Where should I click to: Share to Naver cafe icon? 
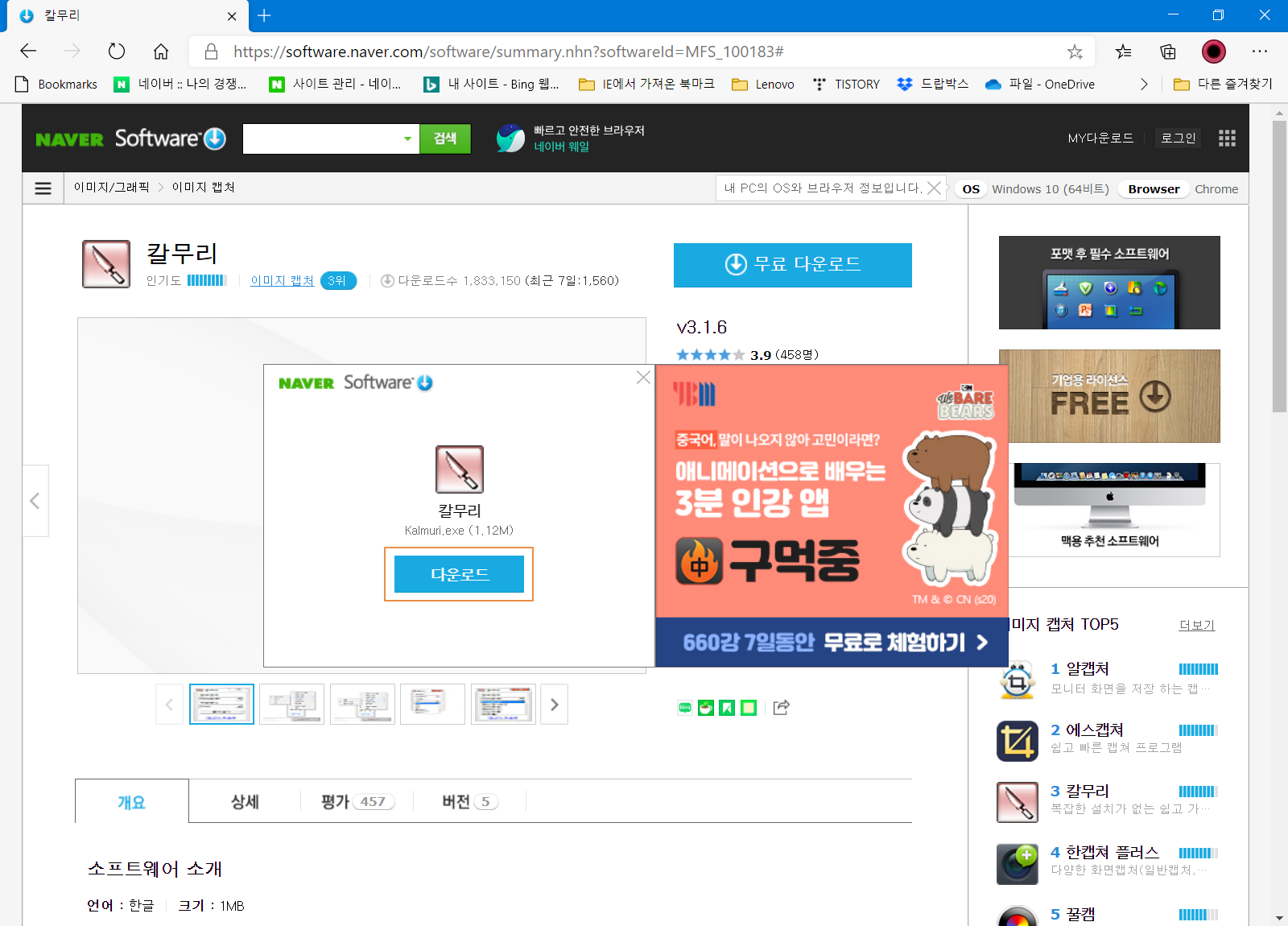click(706, 708)
